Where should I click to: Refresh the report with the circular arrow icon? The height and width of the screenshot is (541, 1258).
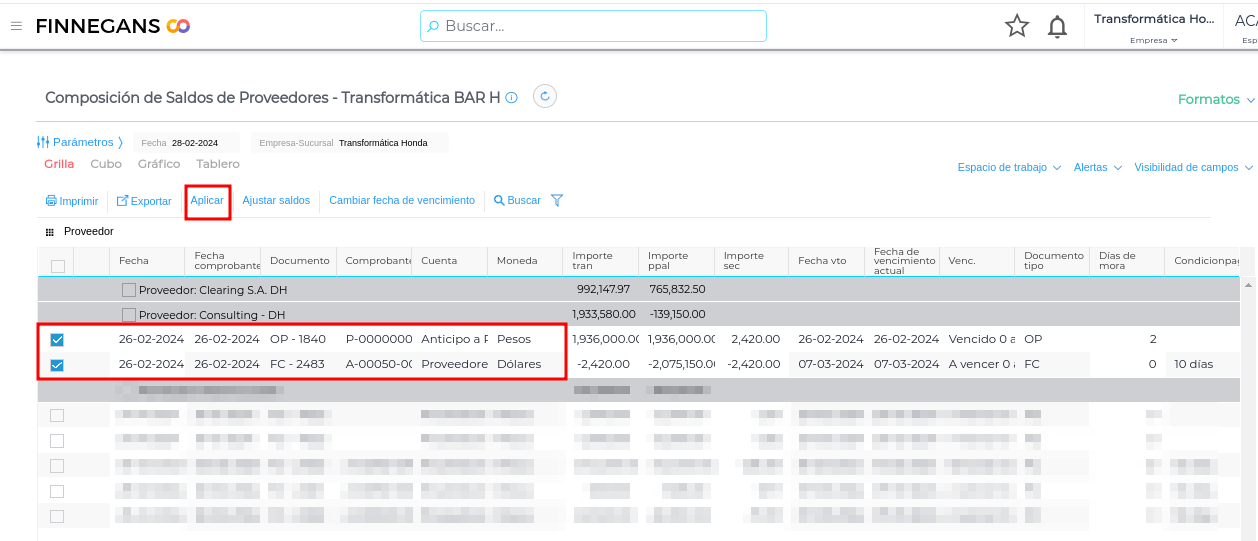click(545, 96)
